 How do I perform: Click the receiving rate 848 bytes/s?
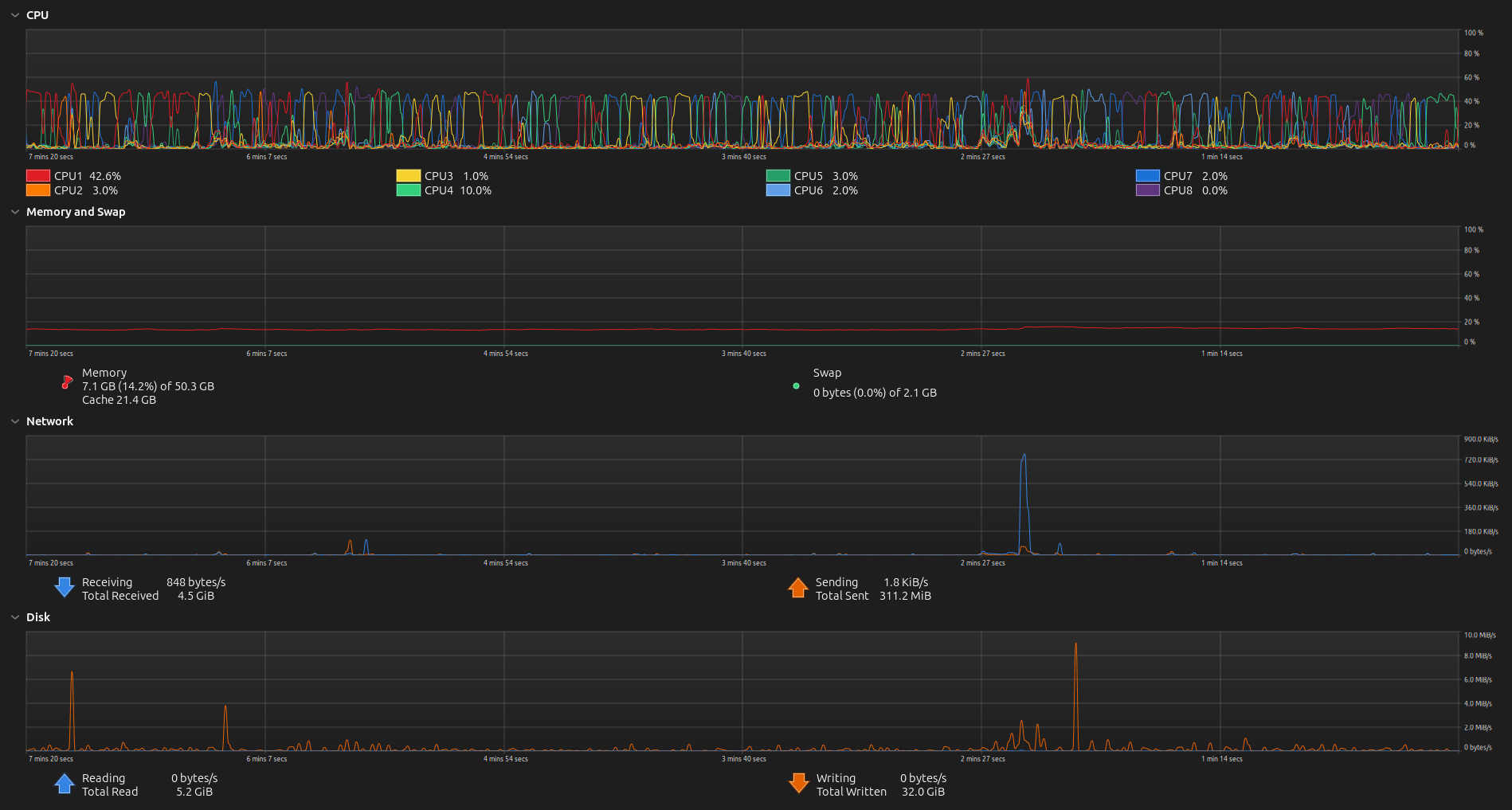click(196, 582)
